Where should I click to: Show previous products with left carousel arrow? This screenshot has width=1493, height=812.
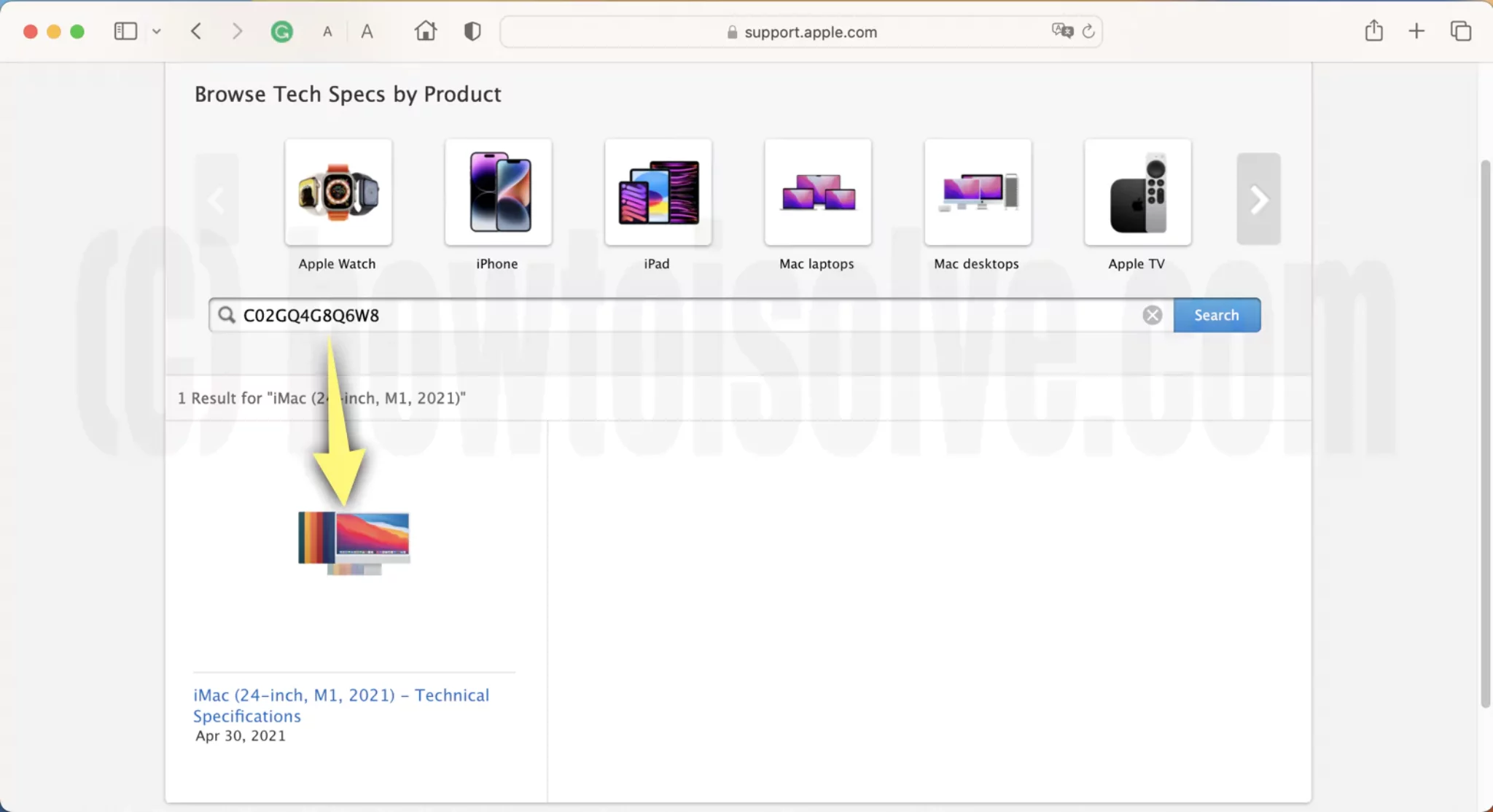tap(217, 199)
